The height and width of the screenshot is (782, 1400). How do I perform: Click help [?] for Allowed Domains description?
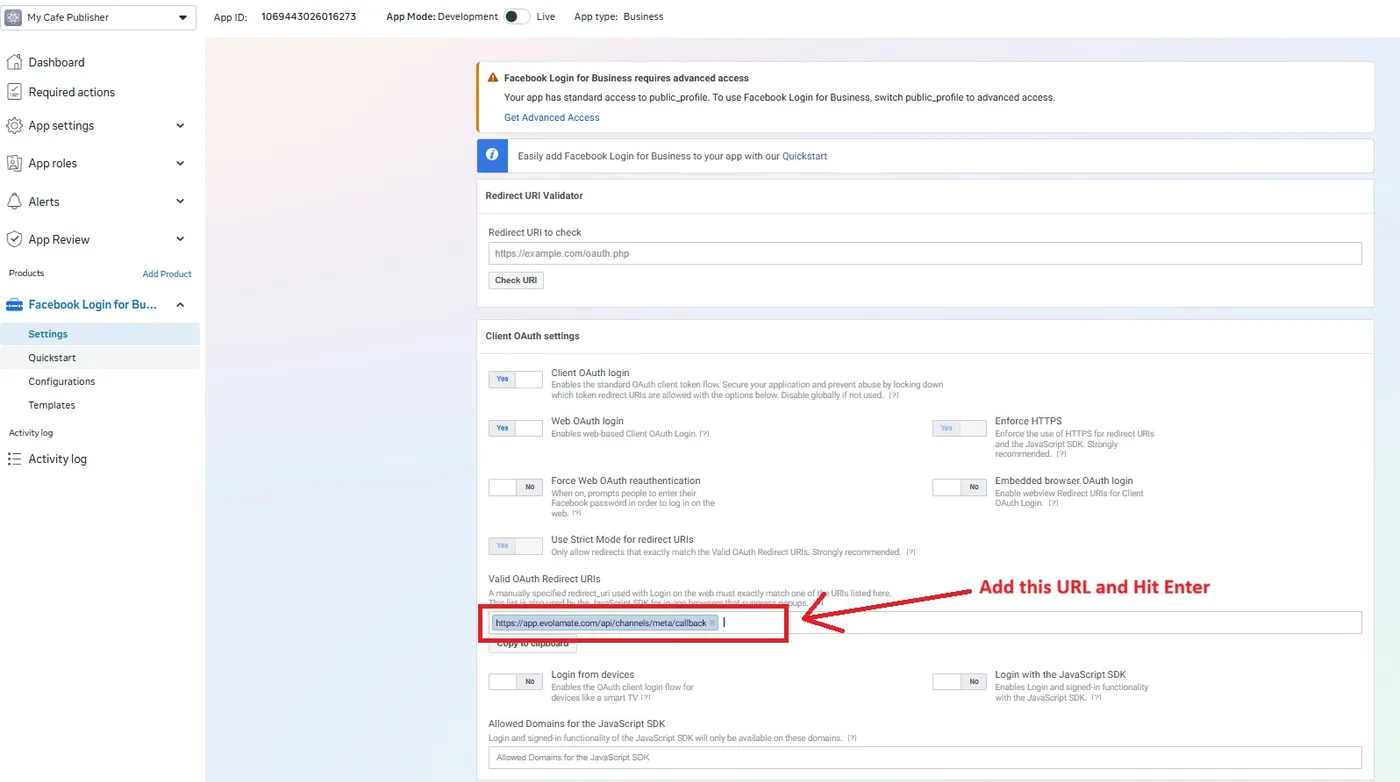point(852,738)
